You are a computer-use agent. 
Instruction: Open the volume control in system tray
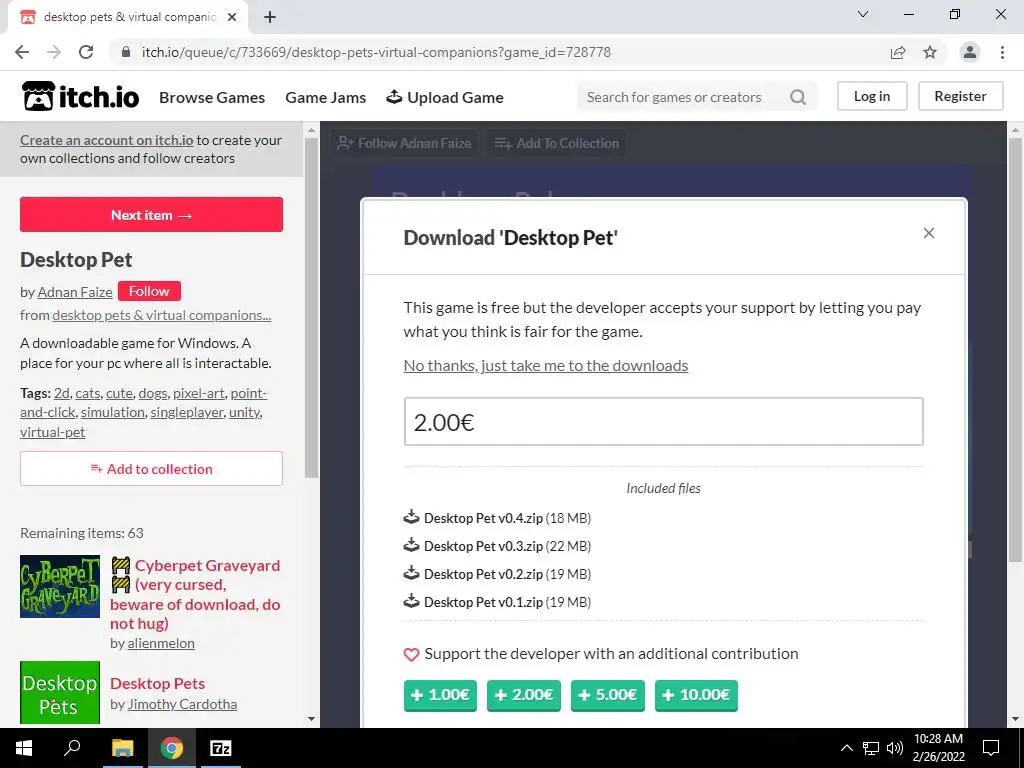[895, 748]
